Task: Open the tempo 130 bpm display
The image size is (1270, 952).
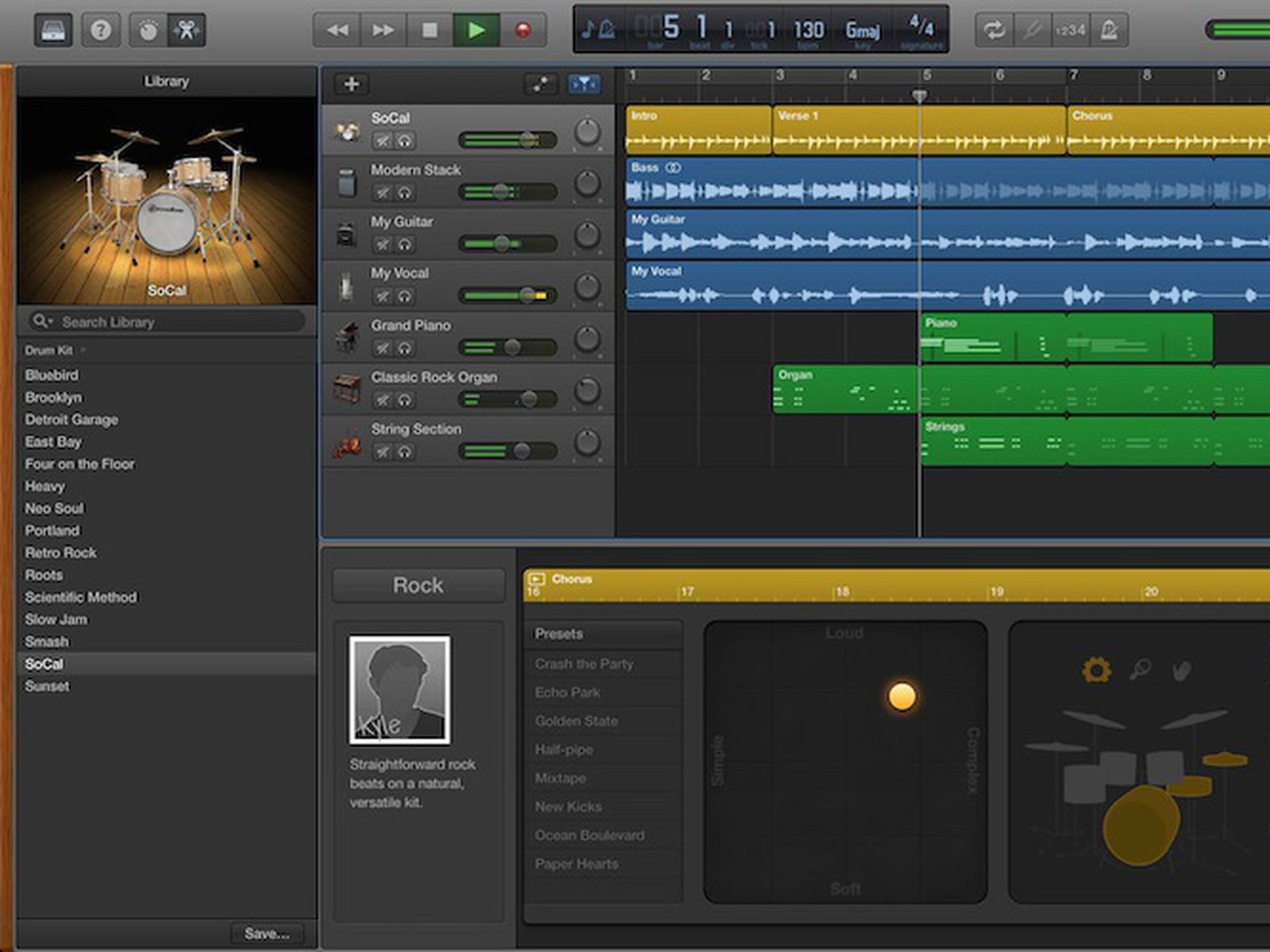Action: 808,32
